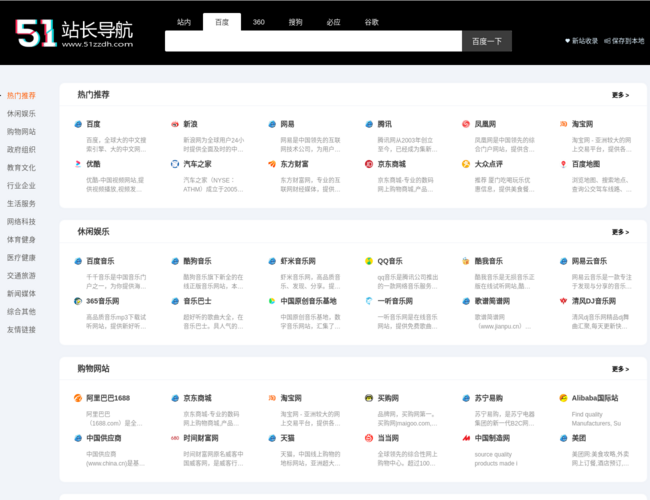Image resolution: width=650 pixels, height=500 pixels.
Task: Open 综合其他 sidebar category
Action: pos(21,312)
